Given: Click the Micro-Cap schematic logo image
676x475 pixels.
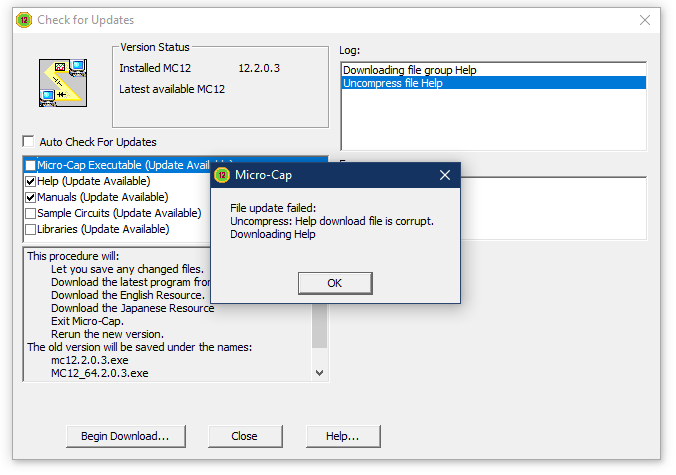Looking at the screenshot, I should 63,83.
